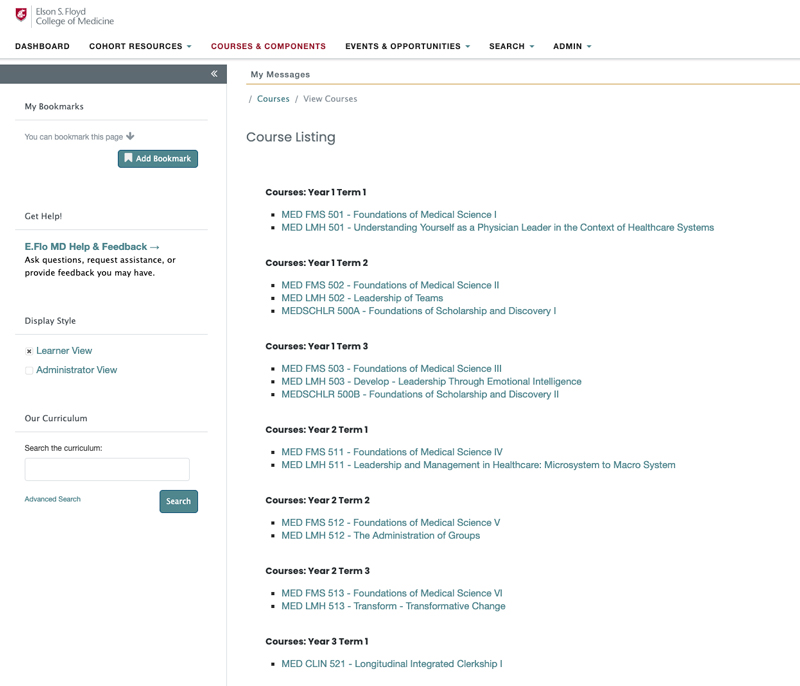Open MED LMH 503 Leadership Through Emotional Intelligence
Image resolution: width=800 pixels, height=686 pixels.
[431, 382]
